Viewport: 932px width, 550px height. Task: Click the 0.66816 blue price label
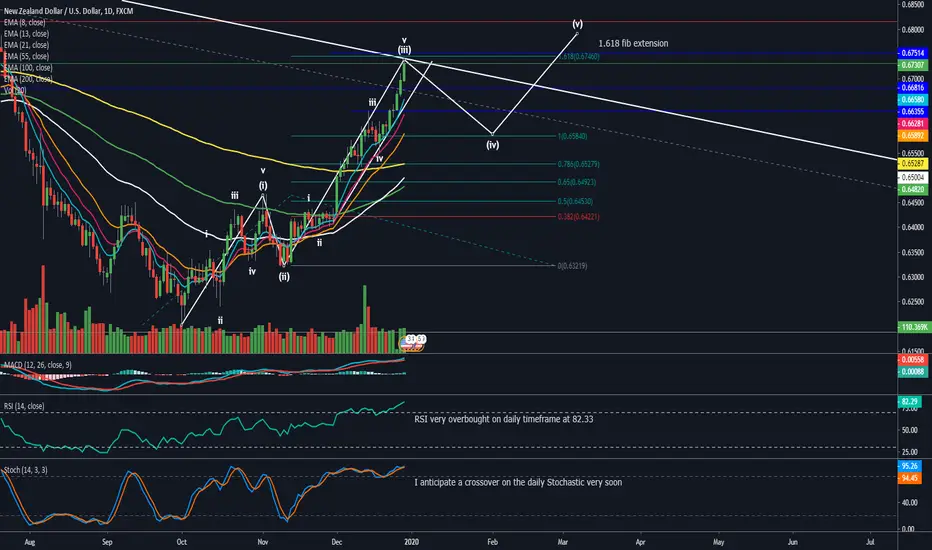pos(912,88)
